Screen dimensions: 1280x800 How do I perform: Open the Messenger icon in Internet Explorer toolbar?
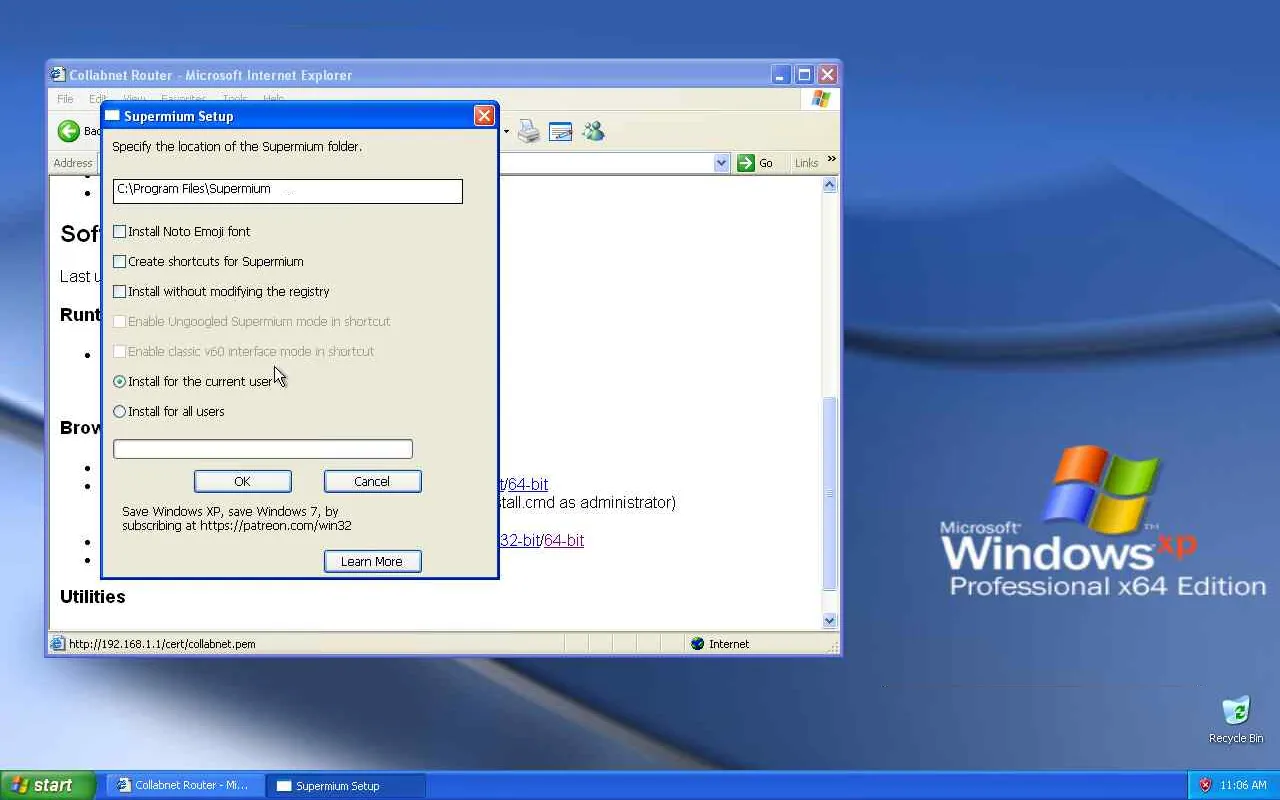click(593, 131)
